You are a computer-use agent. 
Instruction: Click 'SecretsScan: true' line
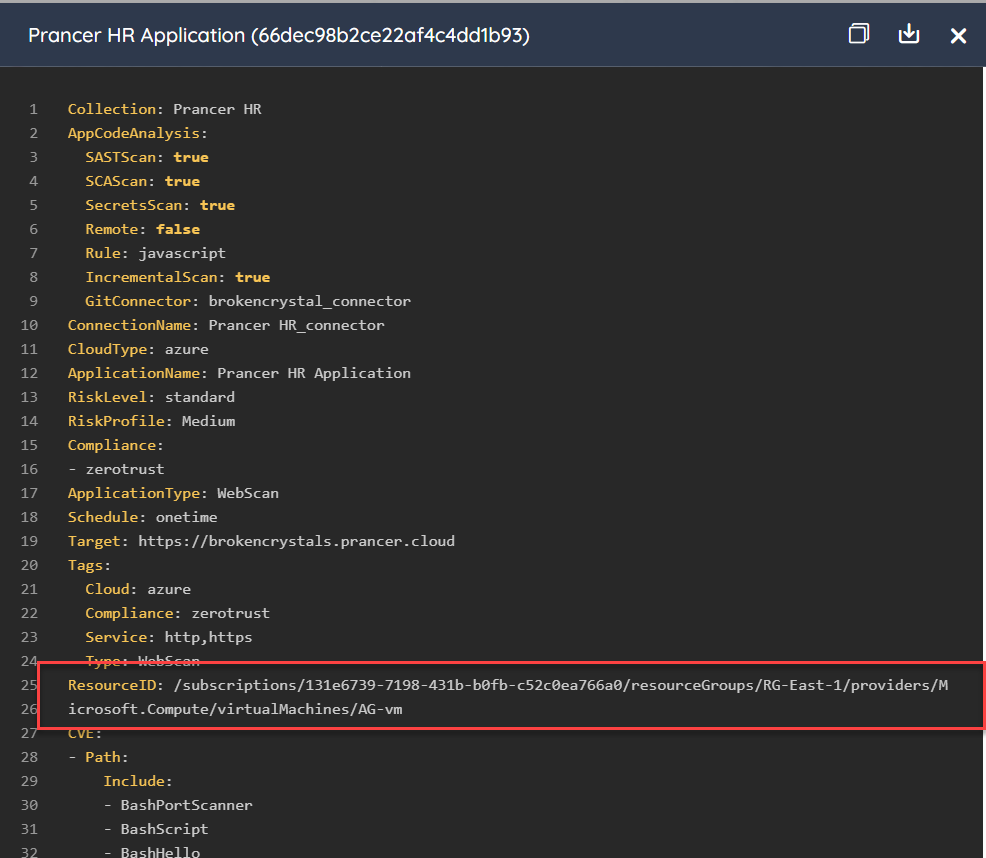160,204
